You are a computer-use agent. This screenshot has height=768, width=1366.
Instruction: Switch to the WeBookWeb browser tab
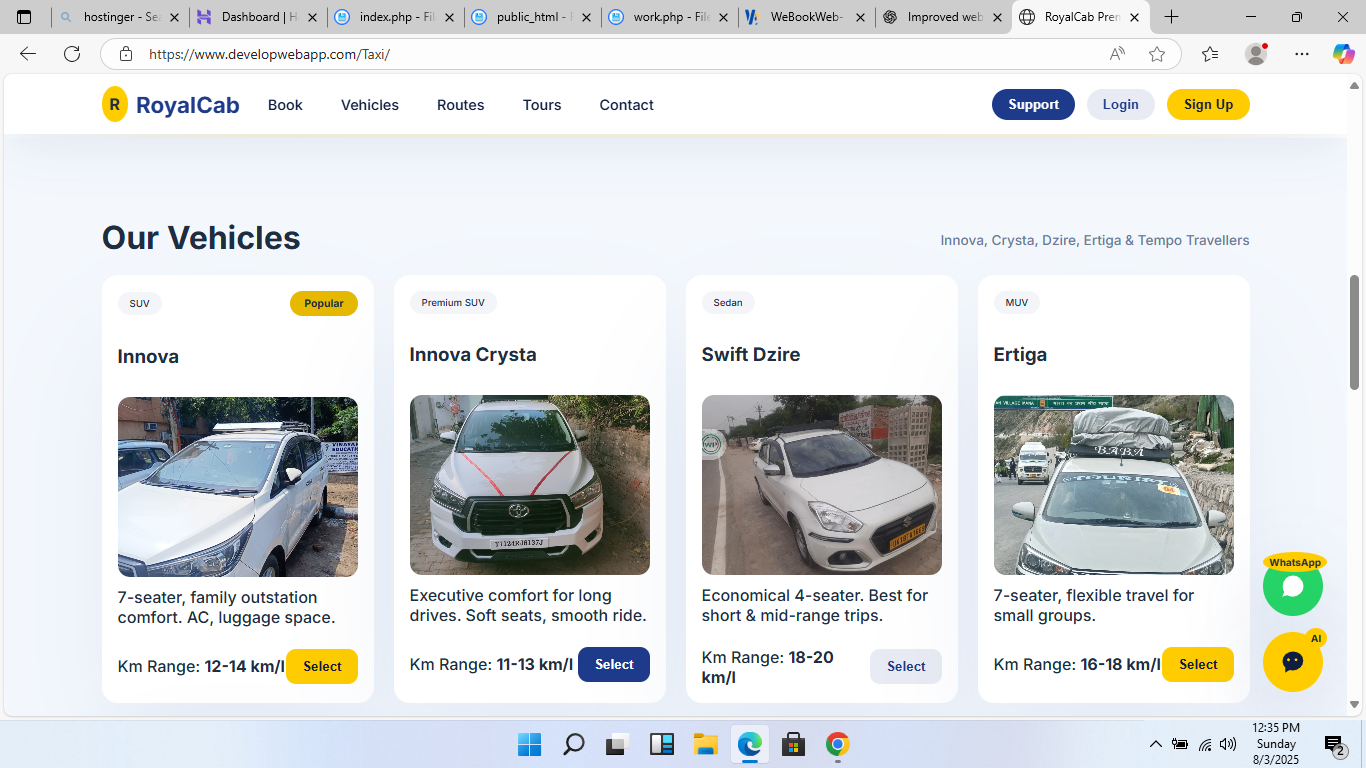(x=806, y=17)
